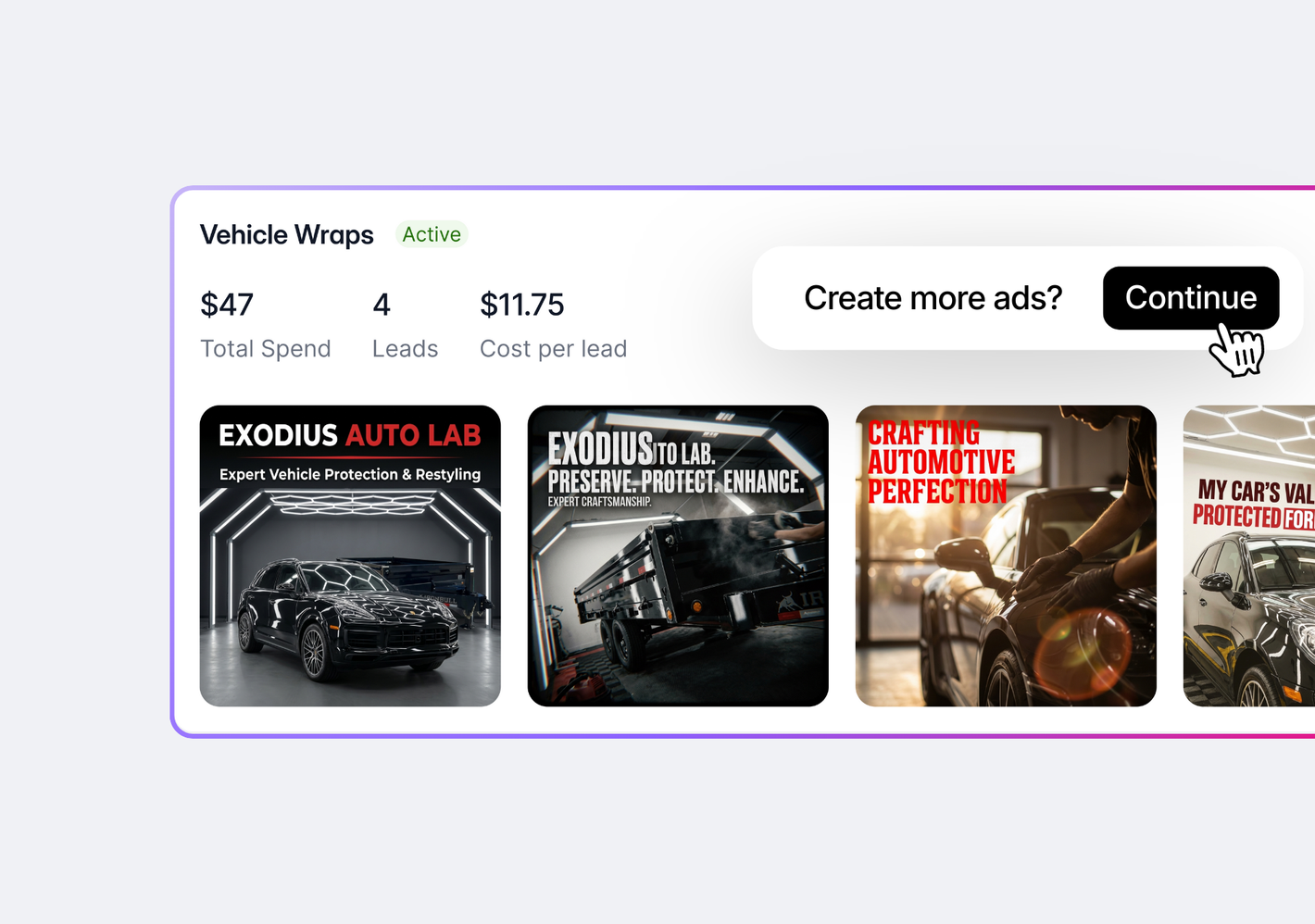Click the Total Spend label
This screenshot has height=924, width=1315.
tap(266, 349)
